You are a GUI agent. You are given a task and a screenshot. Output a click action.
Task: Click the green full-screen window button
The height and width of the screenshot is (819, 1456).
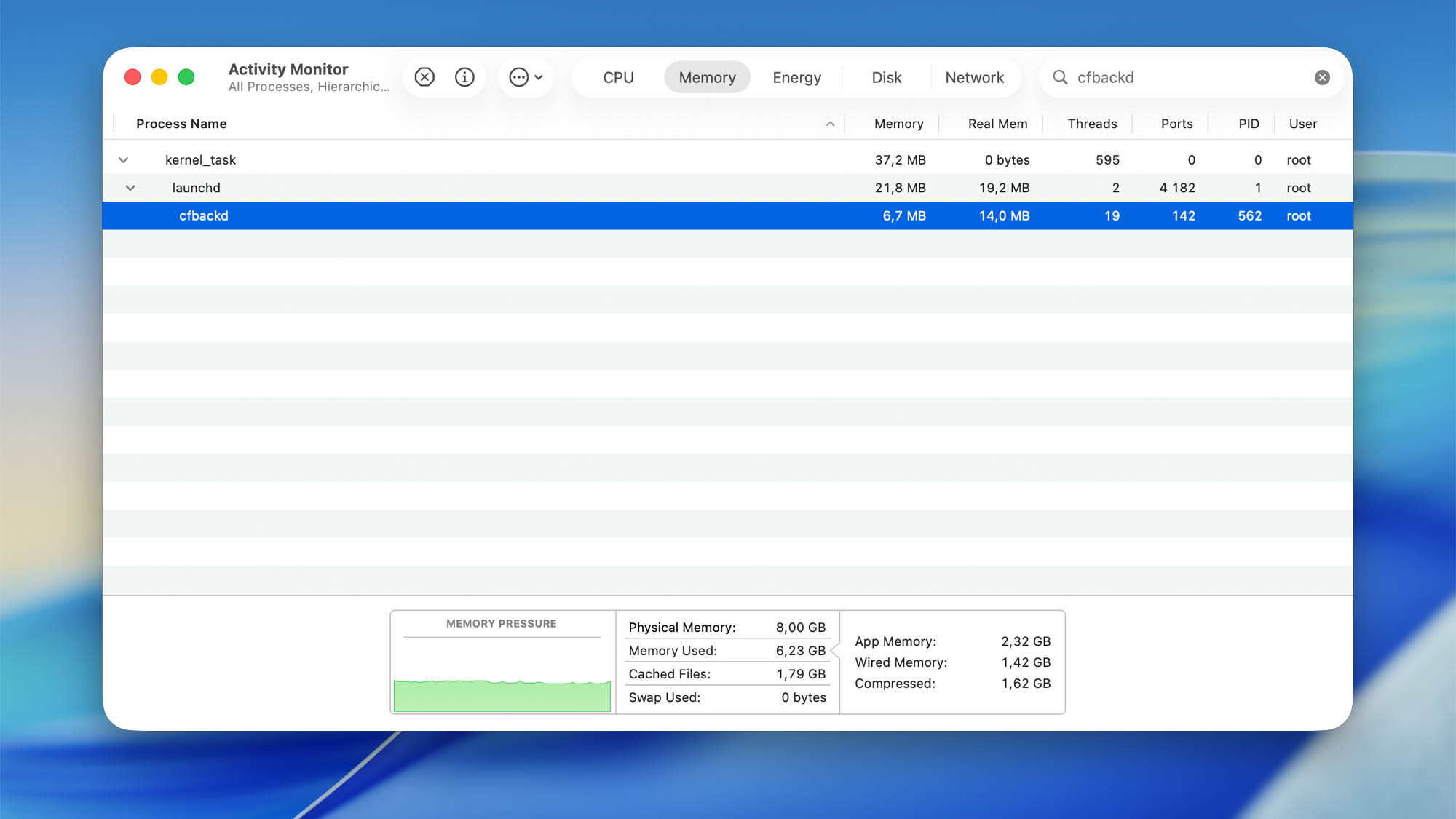[x=186, y=77]
